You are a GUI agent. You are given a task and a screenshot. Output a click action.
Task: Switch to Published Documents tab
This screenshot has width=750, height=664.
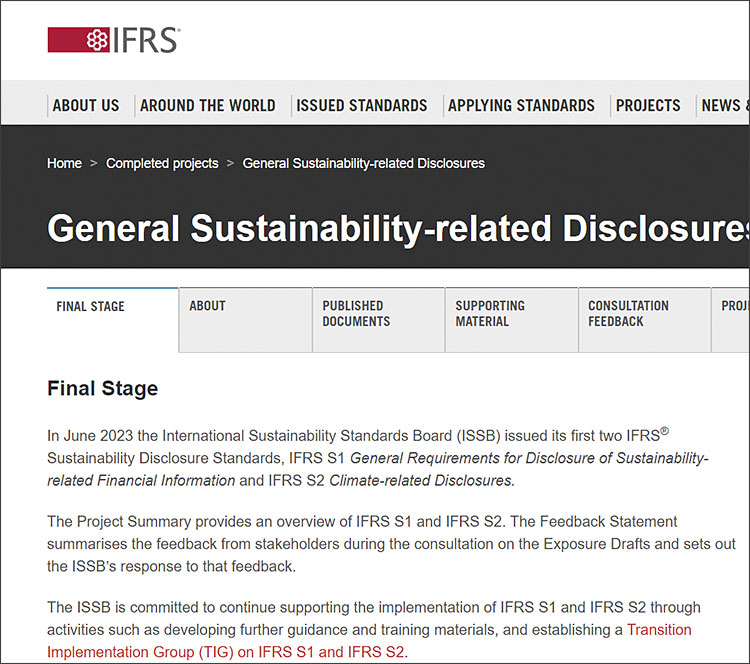coord(378,320)
